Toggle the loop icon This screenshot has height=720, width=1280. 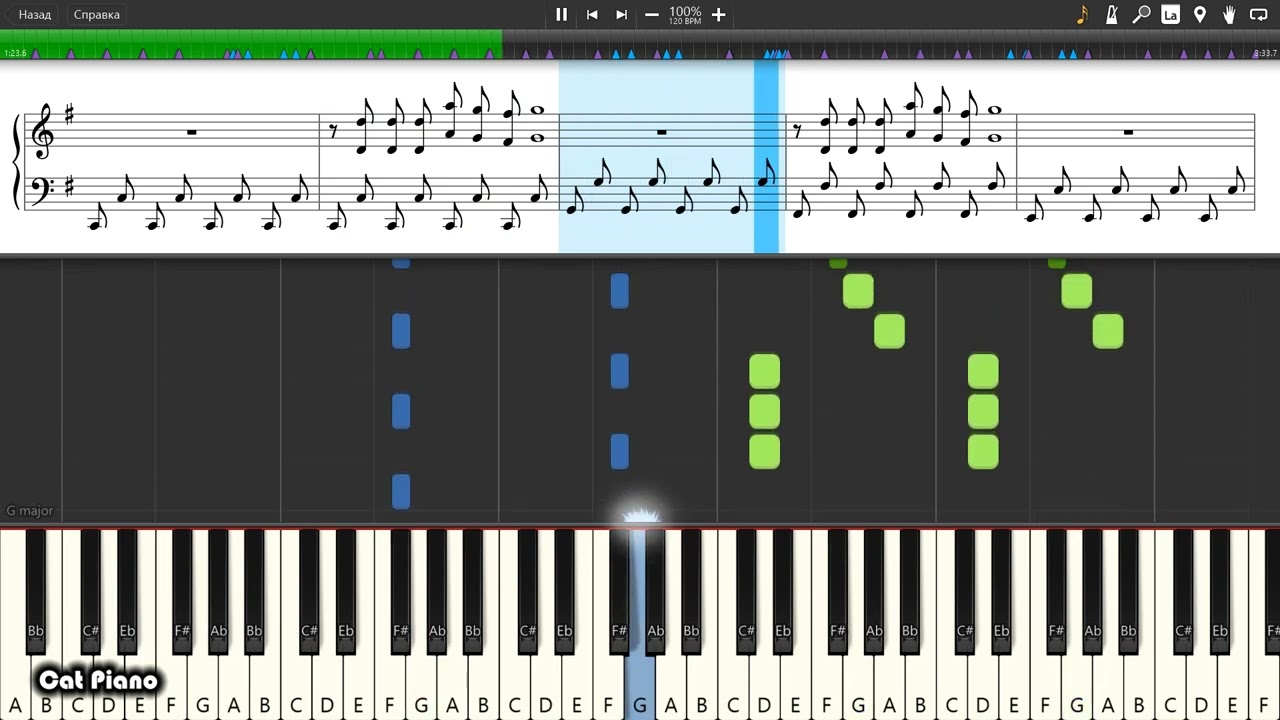1259,14
